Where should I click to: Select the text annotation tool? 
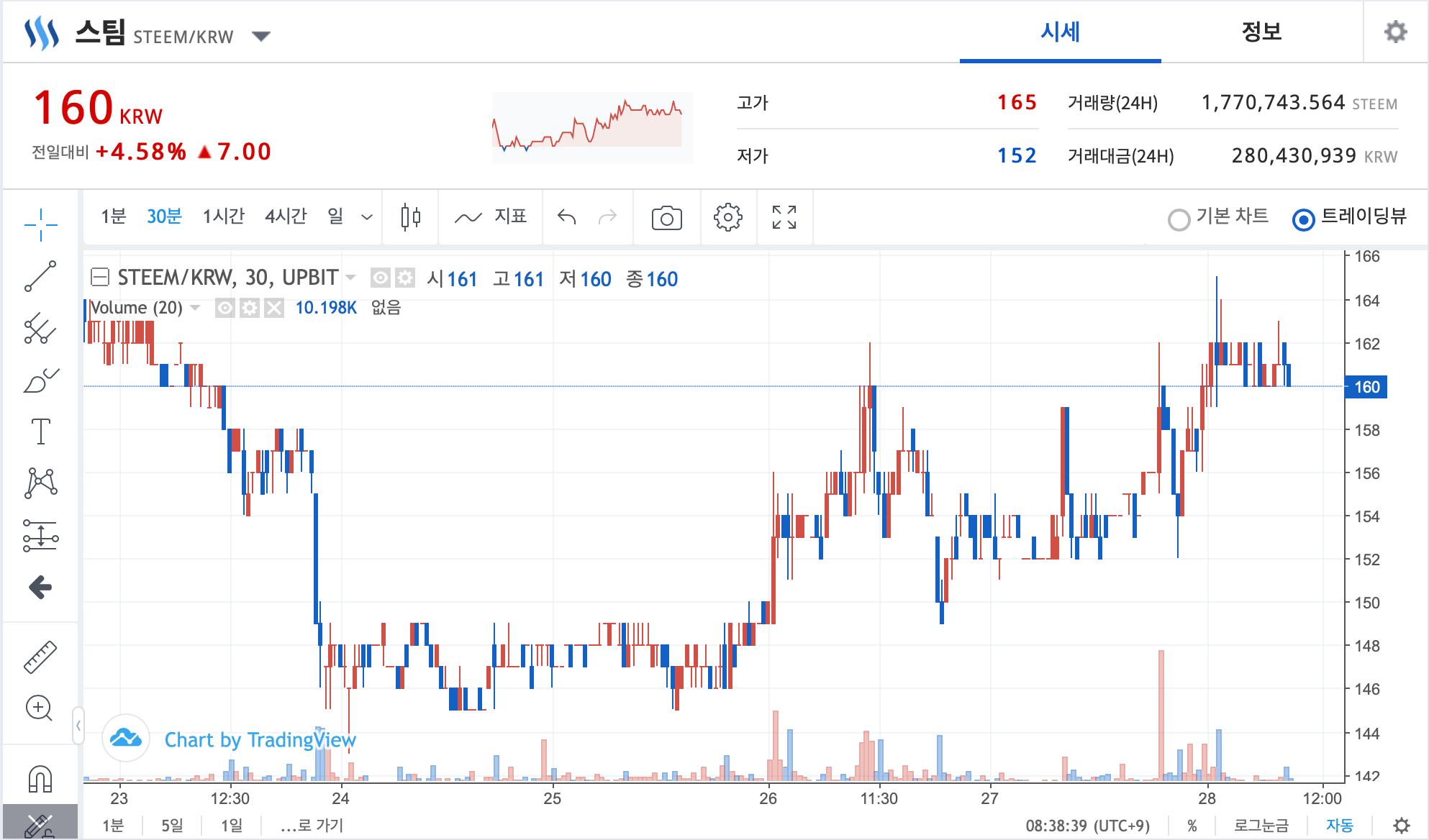coord(40,432)
